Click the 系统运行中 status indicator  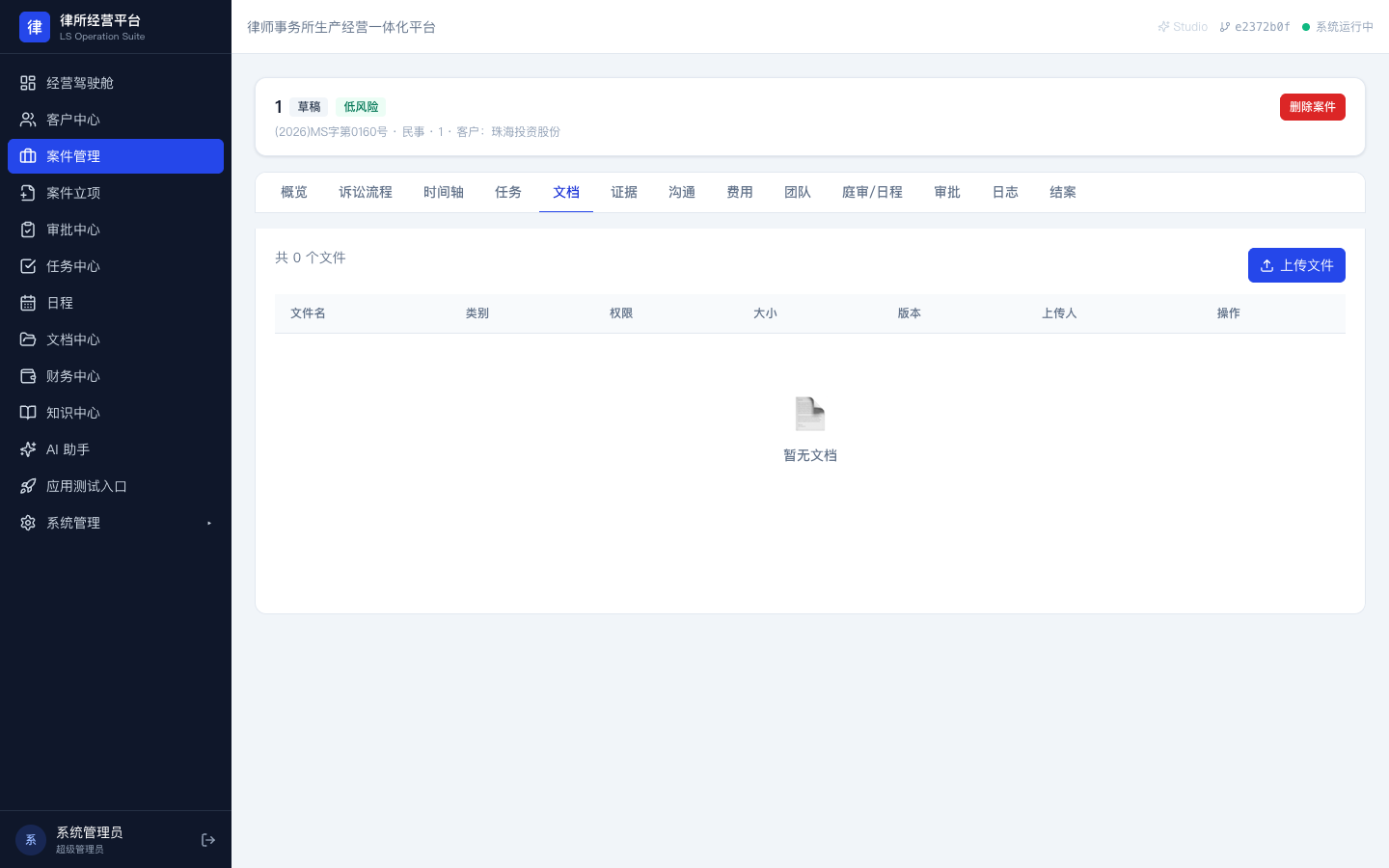point(1338,27)
